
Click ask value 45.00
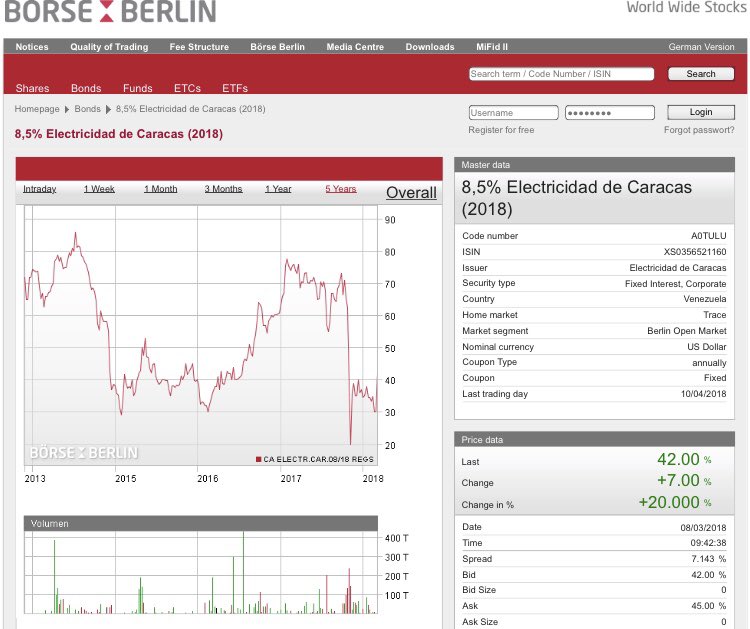click(x=703, y=606)
